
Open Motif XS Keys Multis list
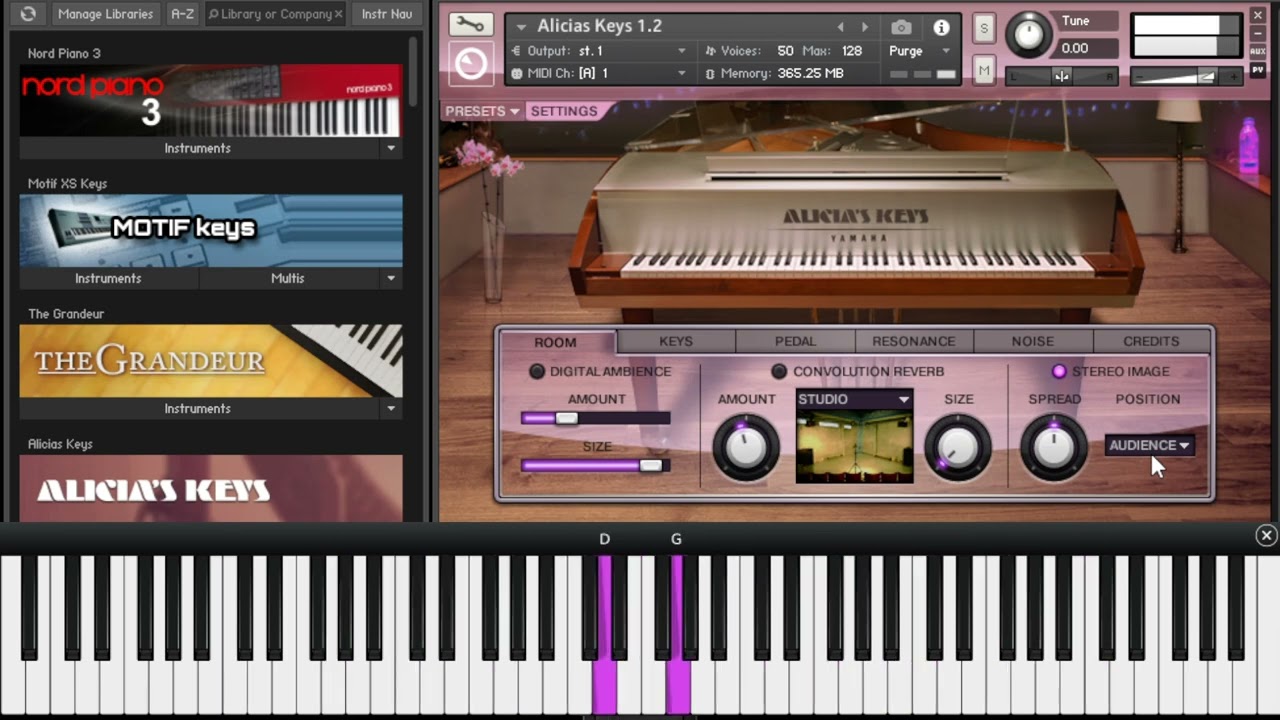[x=288, y=278]
